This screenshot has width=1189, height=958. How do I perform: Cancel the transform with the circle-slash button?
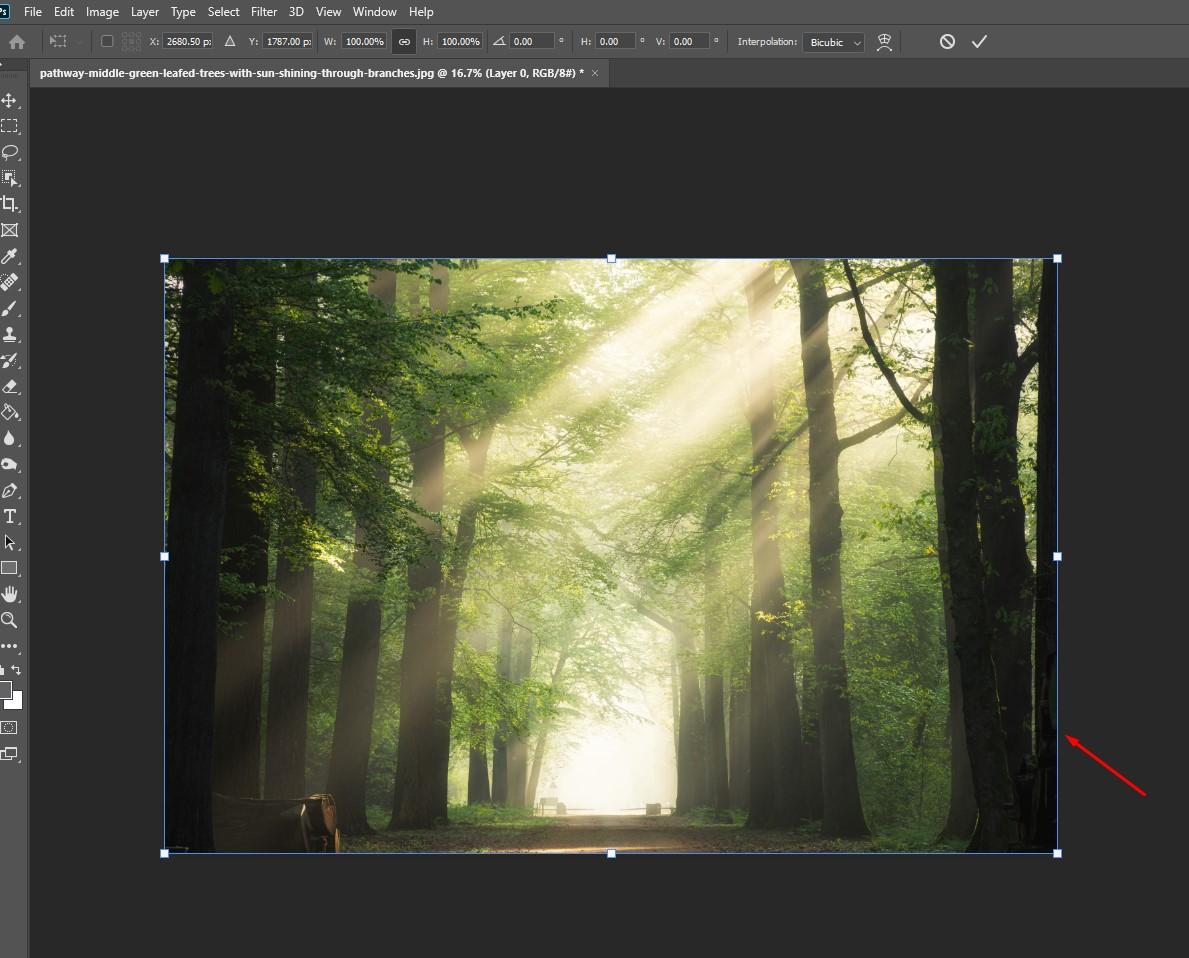[947, 42]
